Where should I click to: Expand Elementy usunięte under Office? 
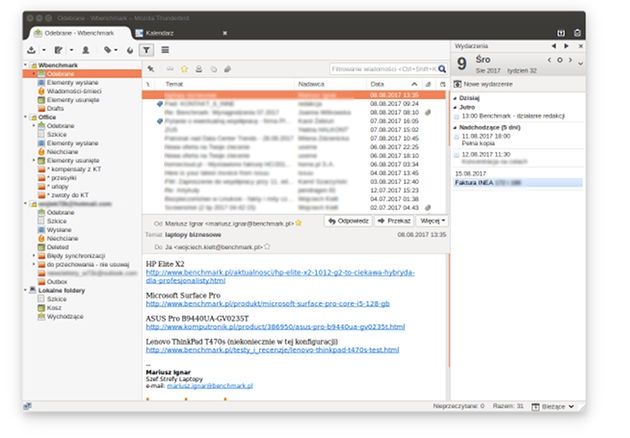click(34, 160)
